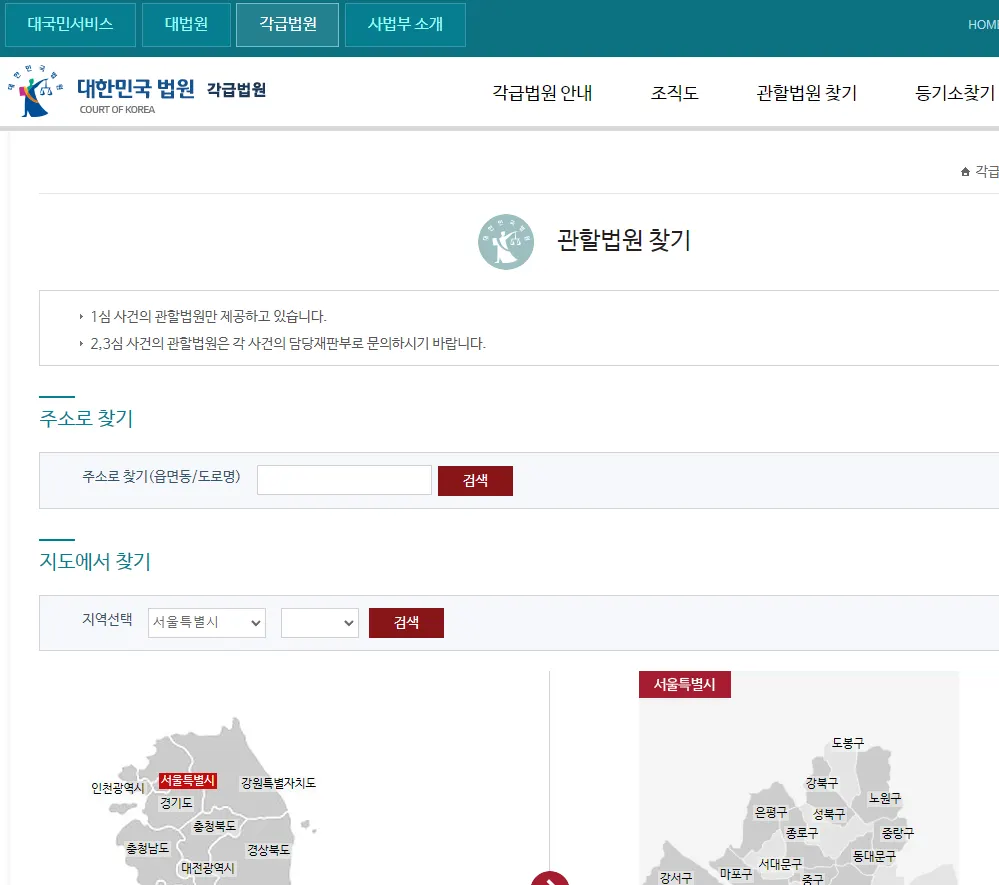This screenshot has height=885, width=999.
Task: Click the 주소로 찾기 section heading
Action: tap(86, 419)
